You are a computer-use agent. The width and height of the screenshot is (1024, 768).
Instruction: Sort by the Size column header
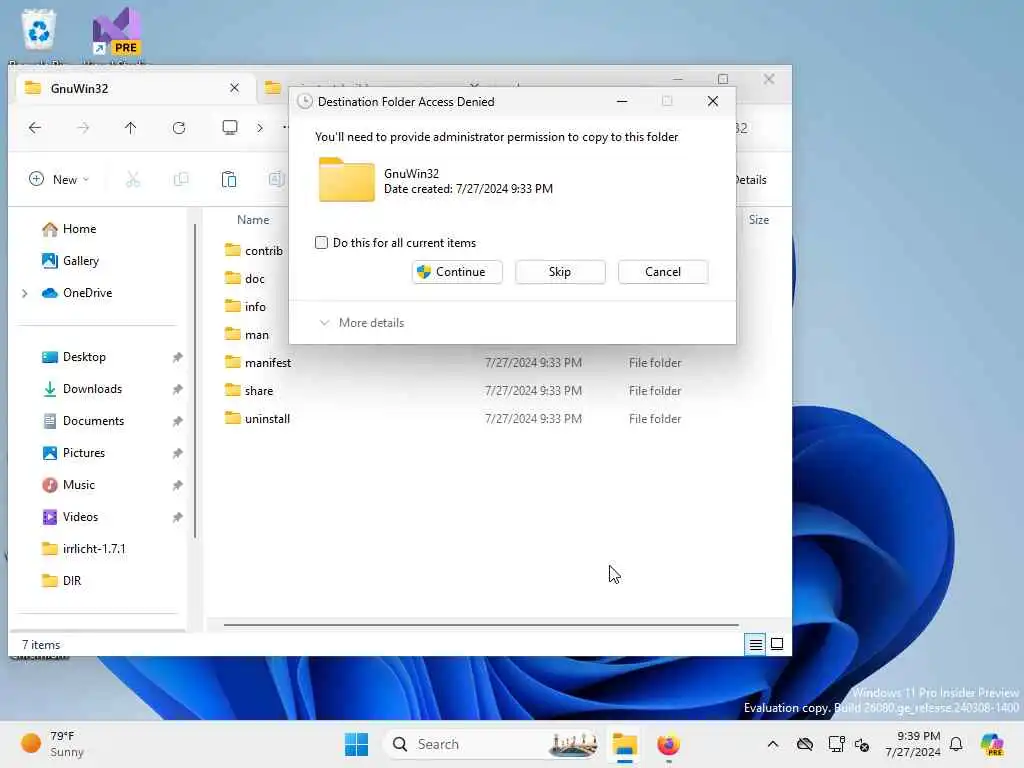(x=758, y=220)
